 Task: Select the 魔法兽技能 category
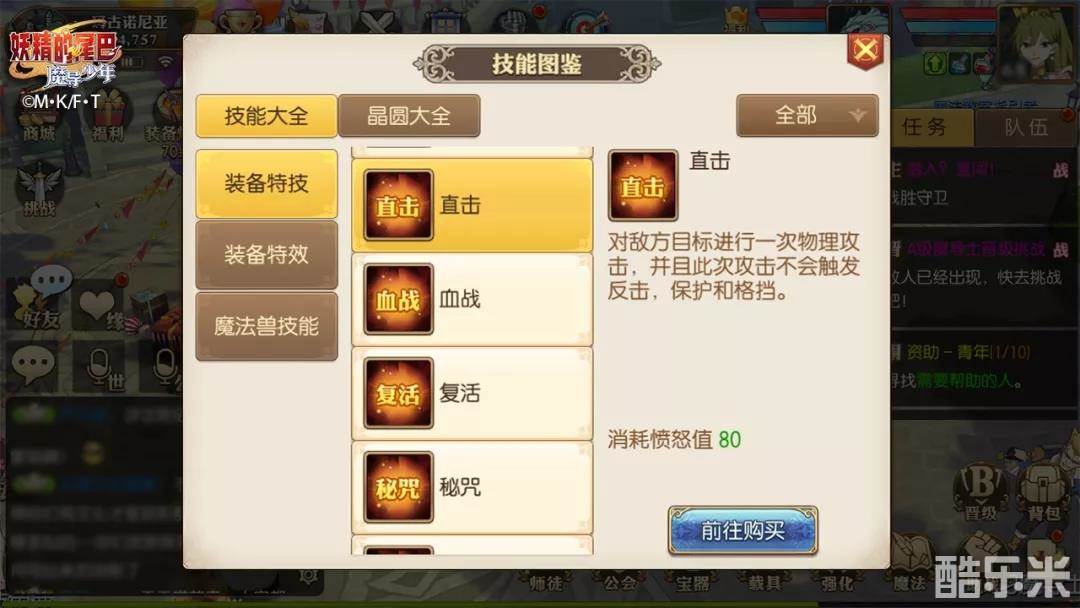click(x=267, y=326)
